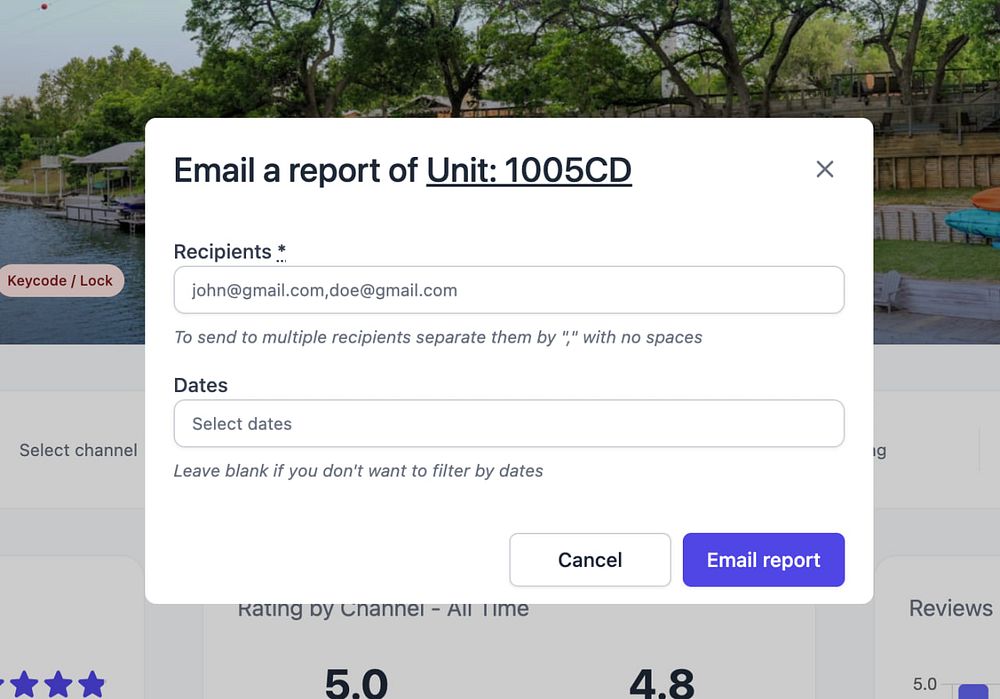Viewport: 1000px width, 699px height.
Task: Open the Unit: 1005CD link
Action: 529,170
